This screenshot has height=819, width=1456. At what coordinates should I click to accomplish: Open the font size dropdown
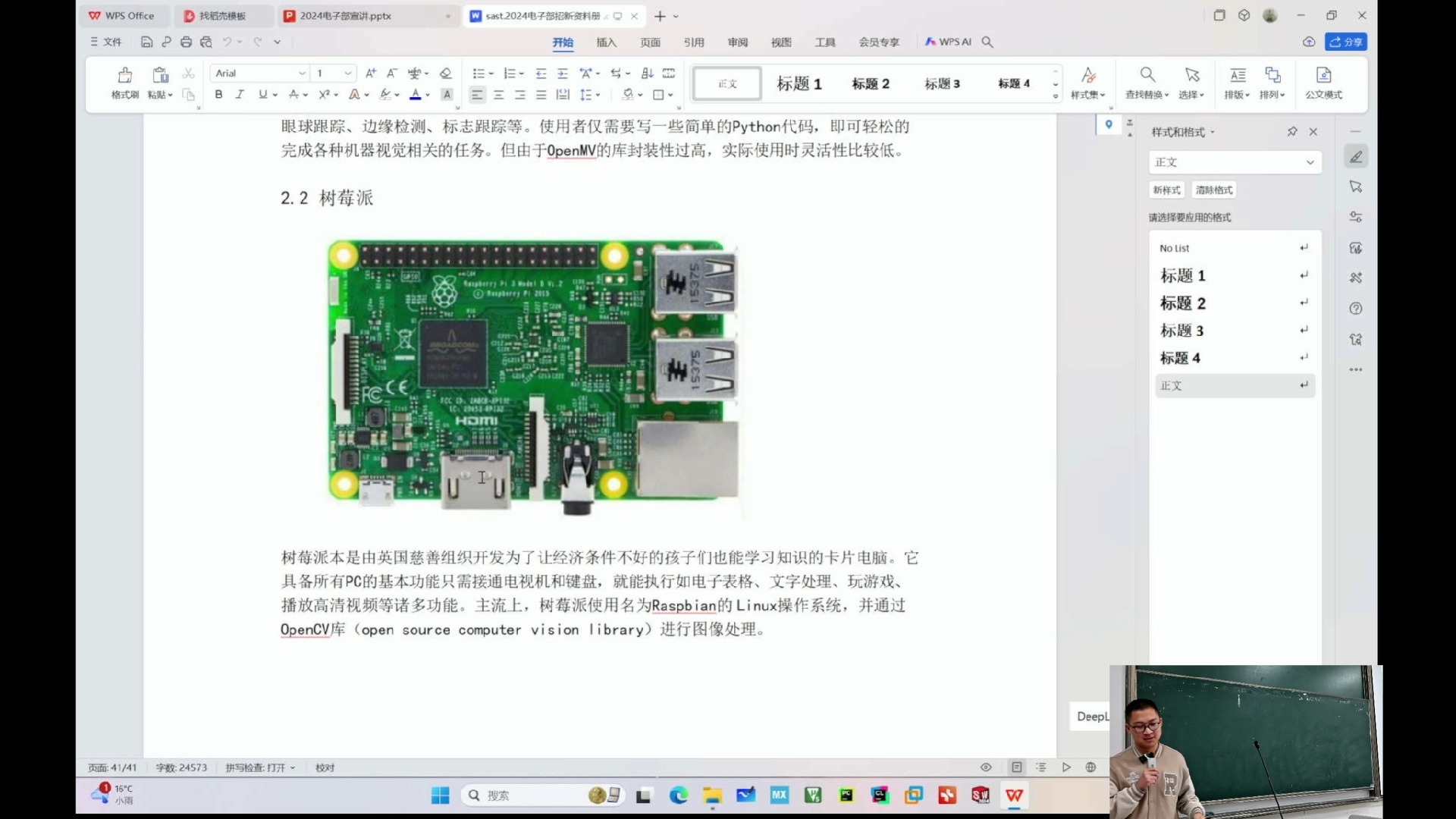[x=347, y=74]
